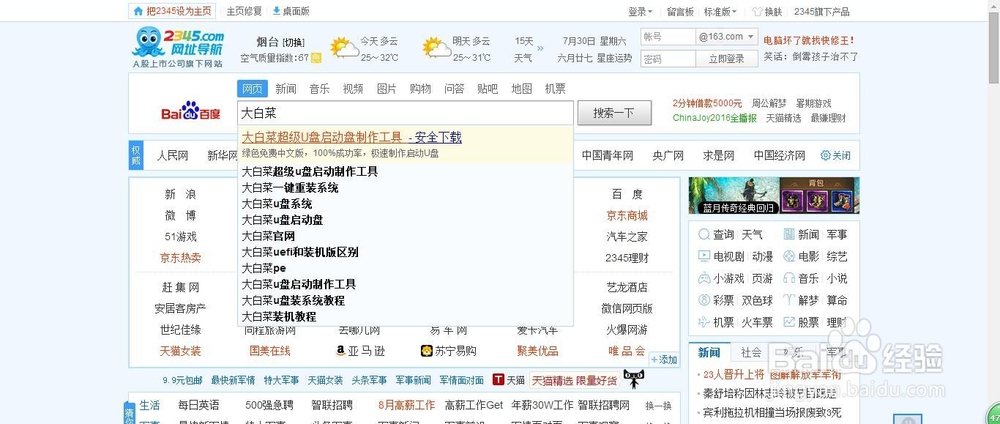Click the 搜索一下 search button
This screenshot has height=424, width=1000.
[615, 113]
